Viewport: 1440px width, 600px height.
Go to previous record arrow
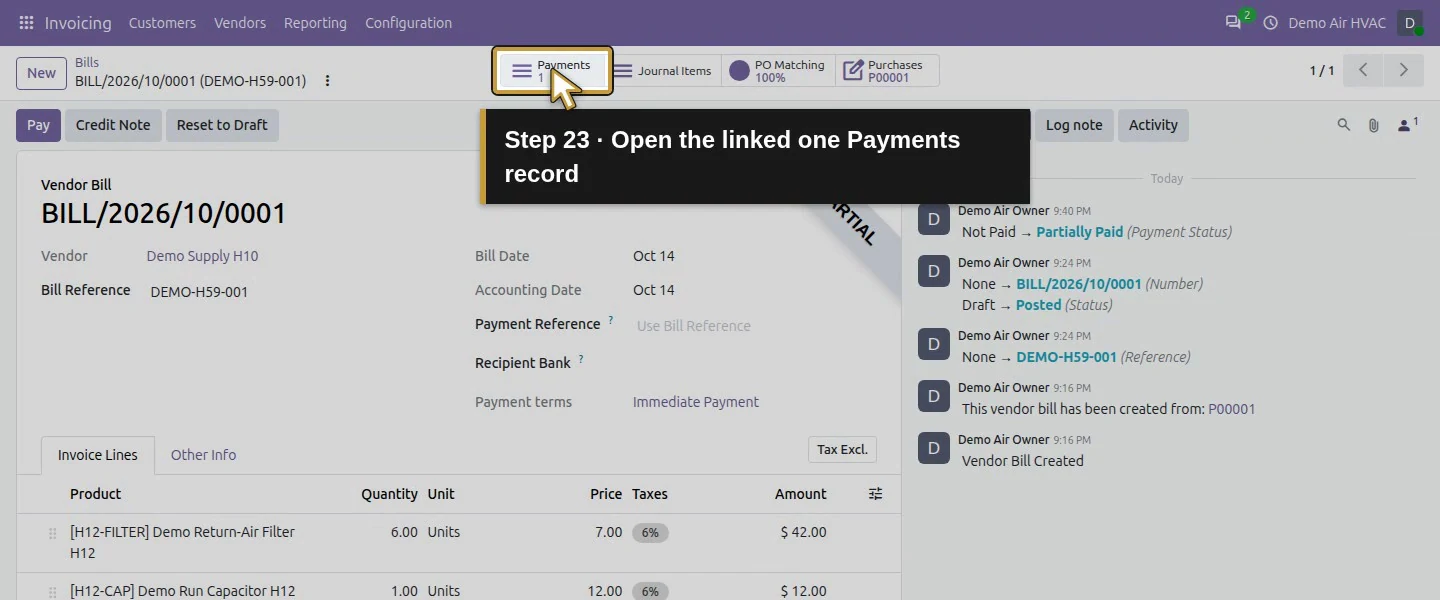coord(1363,70)
